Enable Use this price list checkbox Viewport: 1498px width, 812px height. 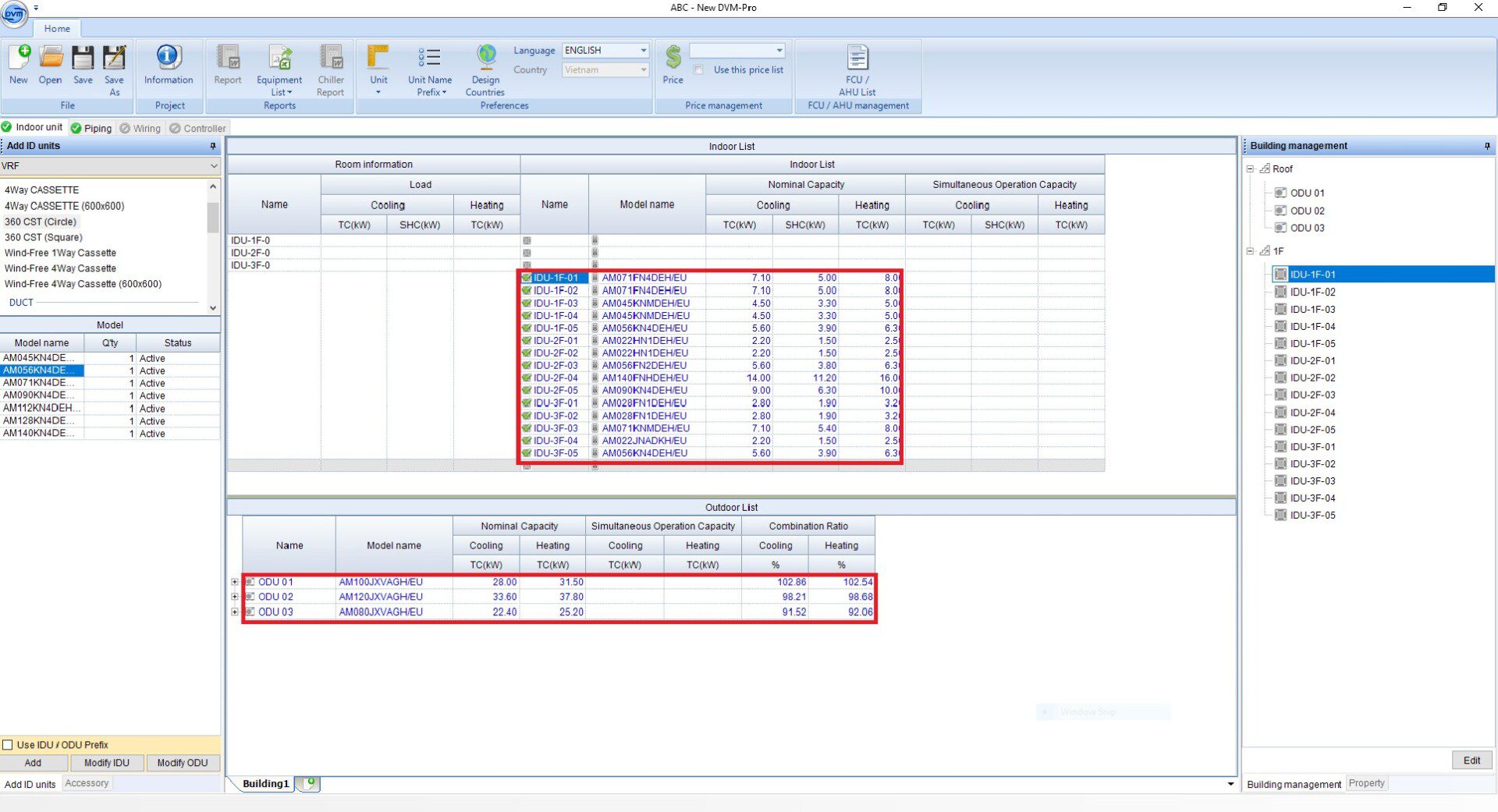tap(698, 70)
